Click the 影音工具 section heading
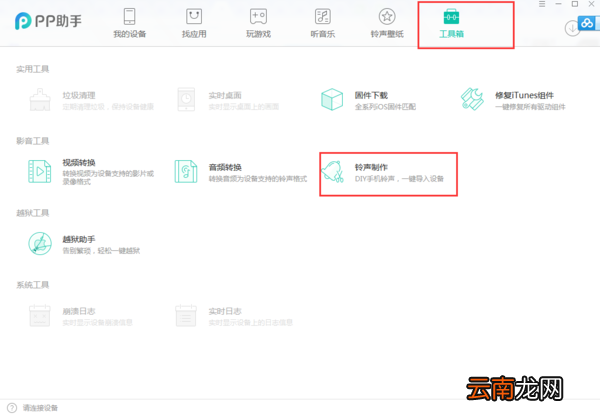 33,141
